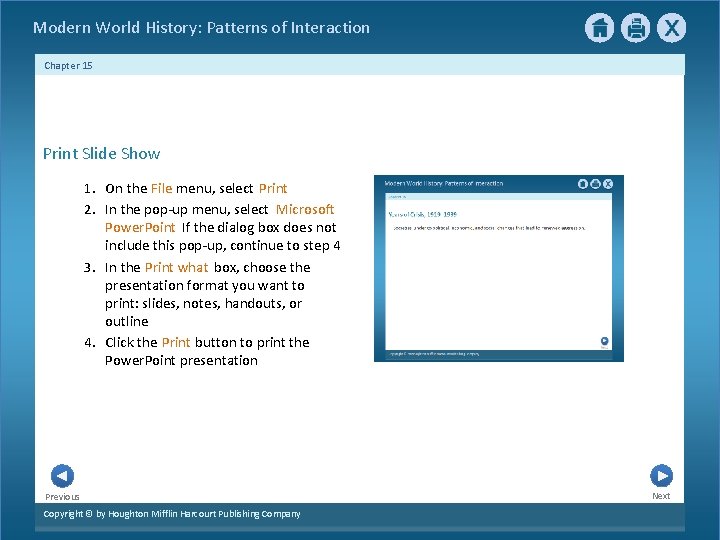Screen dimensions: 720x540
Task: Click the orange 'File' word in step 1
Action: (x=161, y=188)
